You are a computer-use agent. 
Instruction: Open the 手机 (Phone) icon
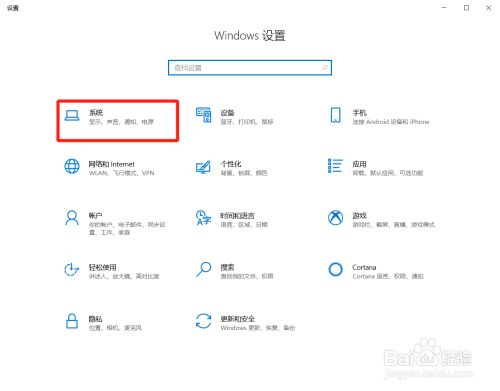[x=336, y=115]
